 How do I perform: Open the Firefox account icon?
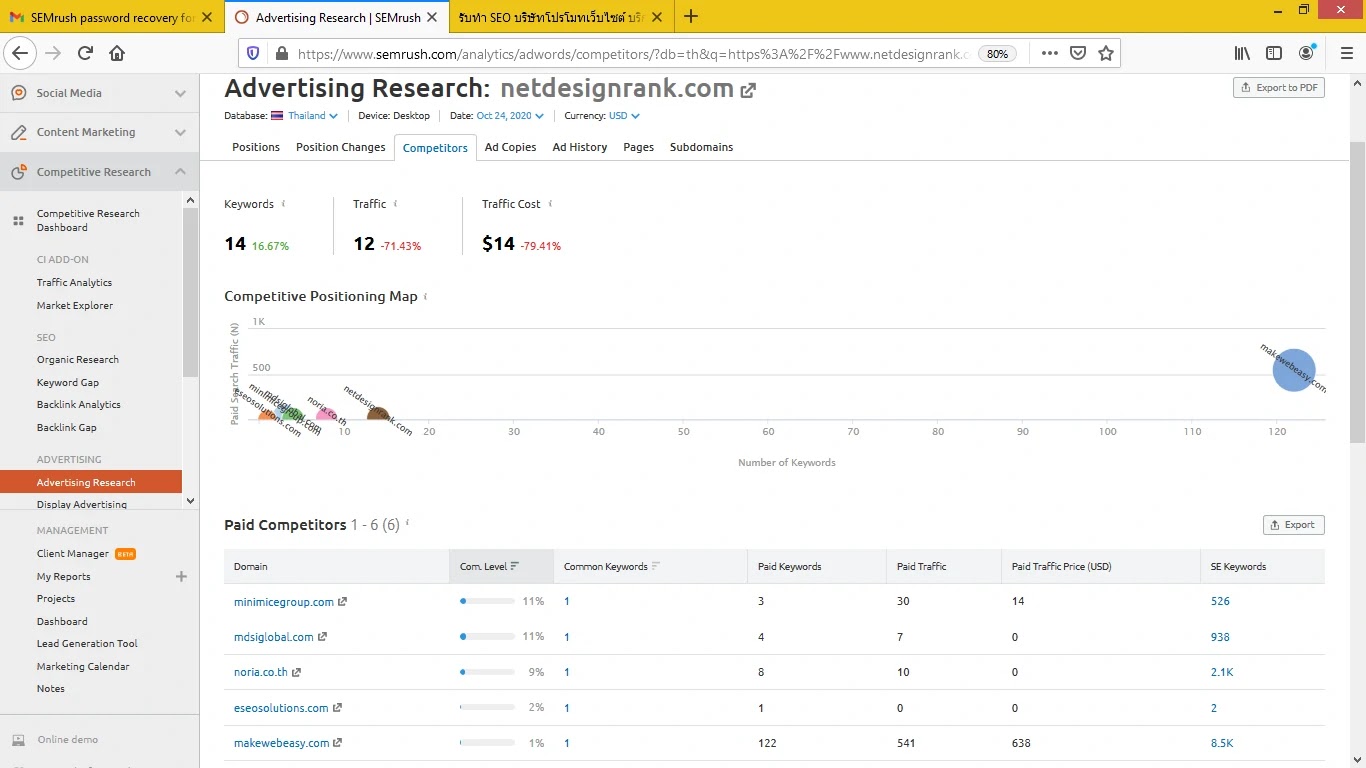(x=1306, y=54)
